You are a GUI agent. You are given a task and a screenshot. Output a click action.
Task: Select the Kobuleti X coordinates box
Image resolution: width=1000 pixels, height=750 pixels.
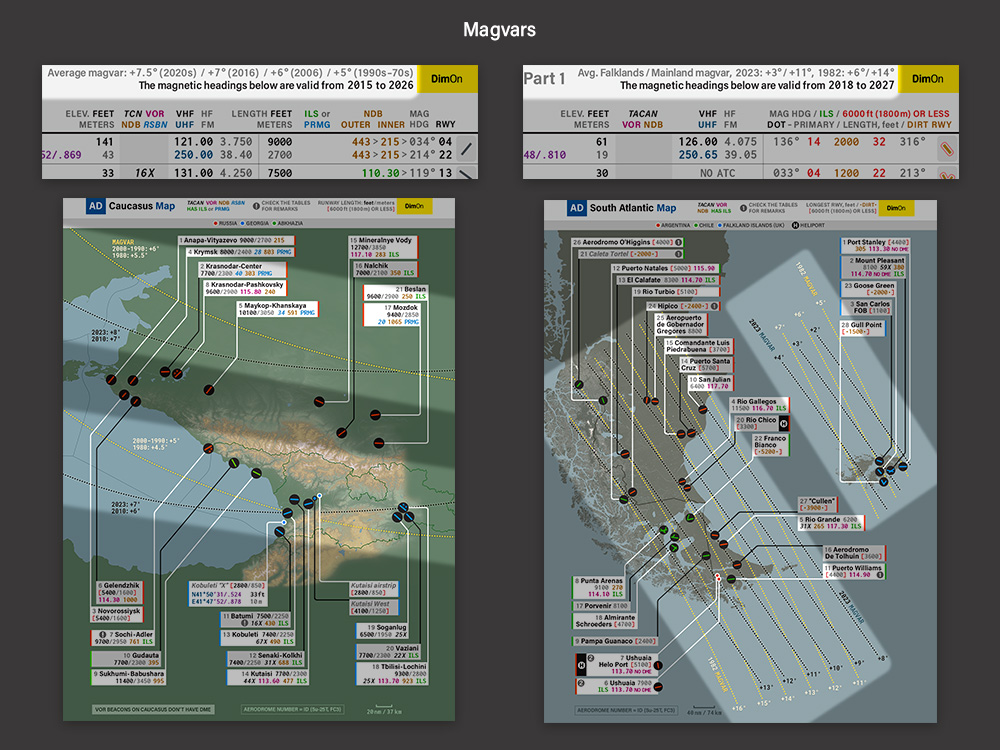pyautogui.click(x=228, y=593)
